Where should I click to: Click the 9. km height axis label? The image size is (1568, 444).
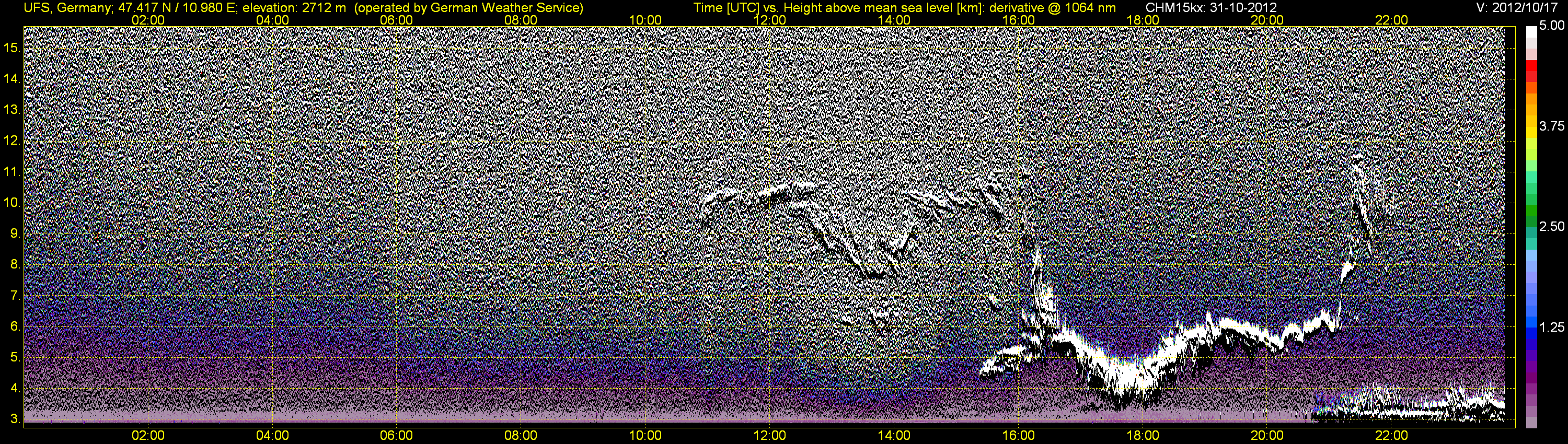[15, 233]
